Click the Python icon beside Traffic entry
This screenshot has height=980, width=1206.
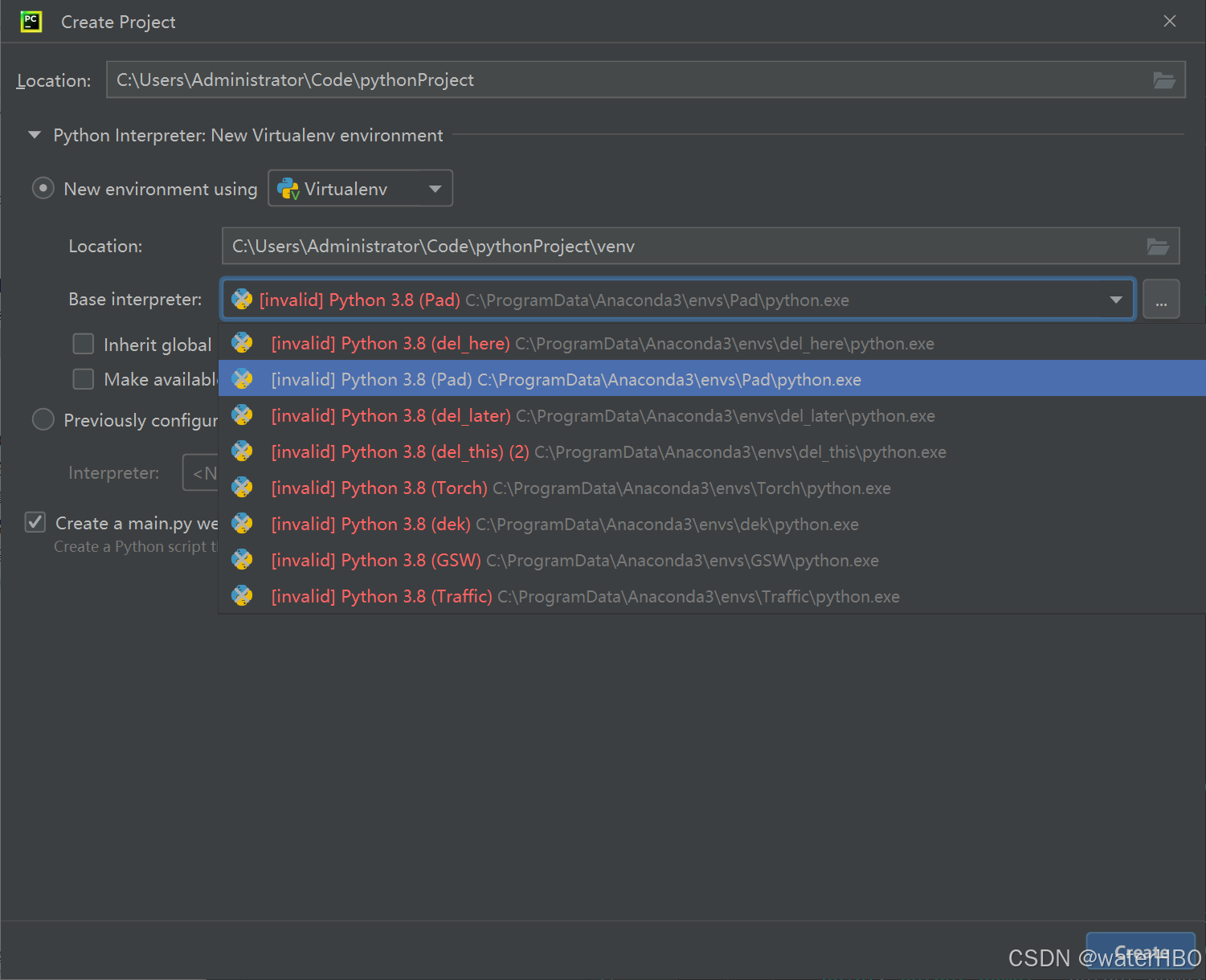pos(242,596)
